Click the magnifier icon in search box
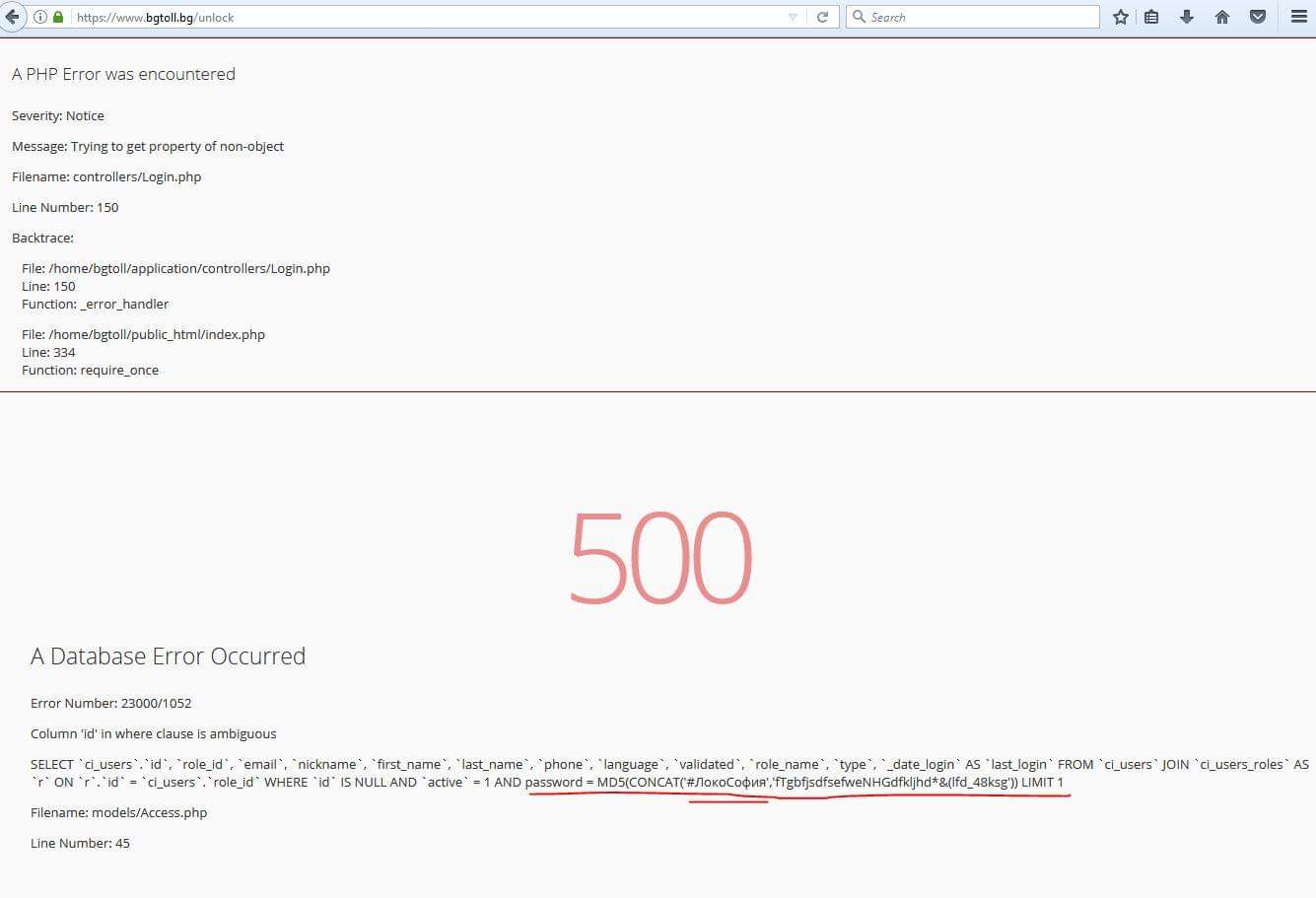Screen dimensions: 1316x898 coord(859,17)
